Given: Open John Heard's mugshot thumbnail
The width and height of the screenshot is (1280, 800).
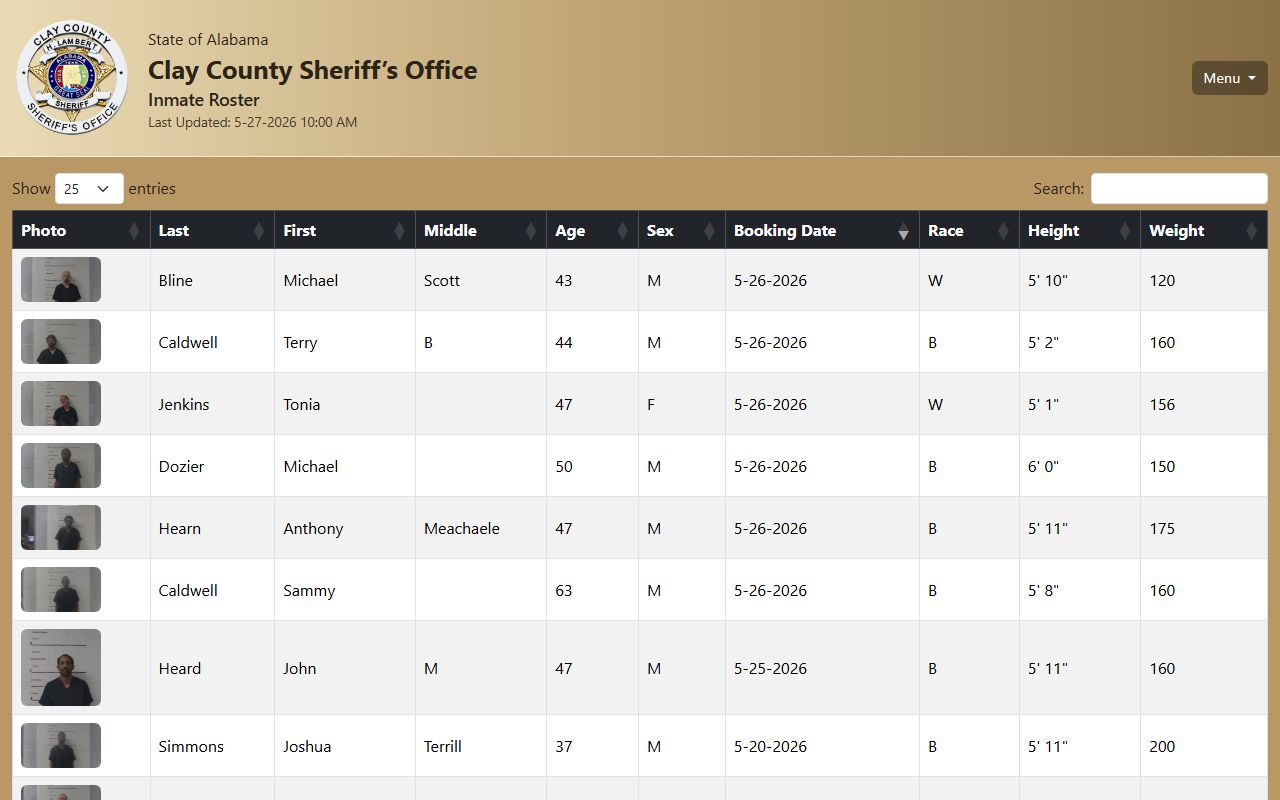Looking at the screenshot, I should click(x=61, y=668).
